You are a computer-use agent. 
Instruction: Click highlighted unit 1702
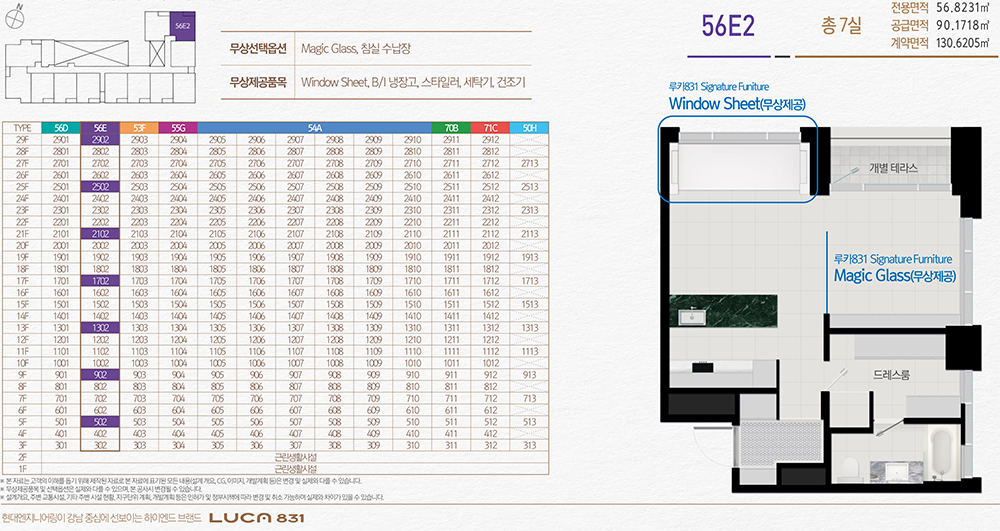(x=100, y=280)
